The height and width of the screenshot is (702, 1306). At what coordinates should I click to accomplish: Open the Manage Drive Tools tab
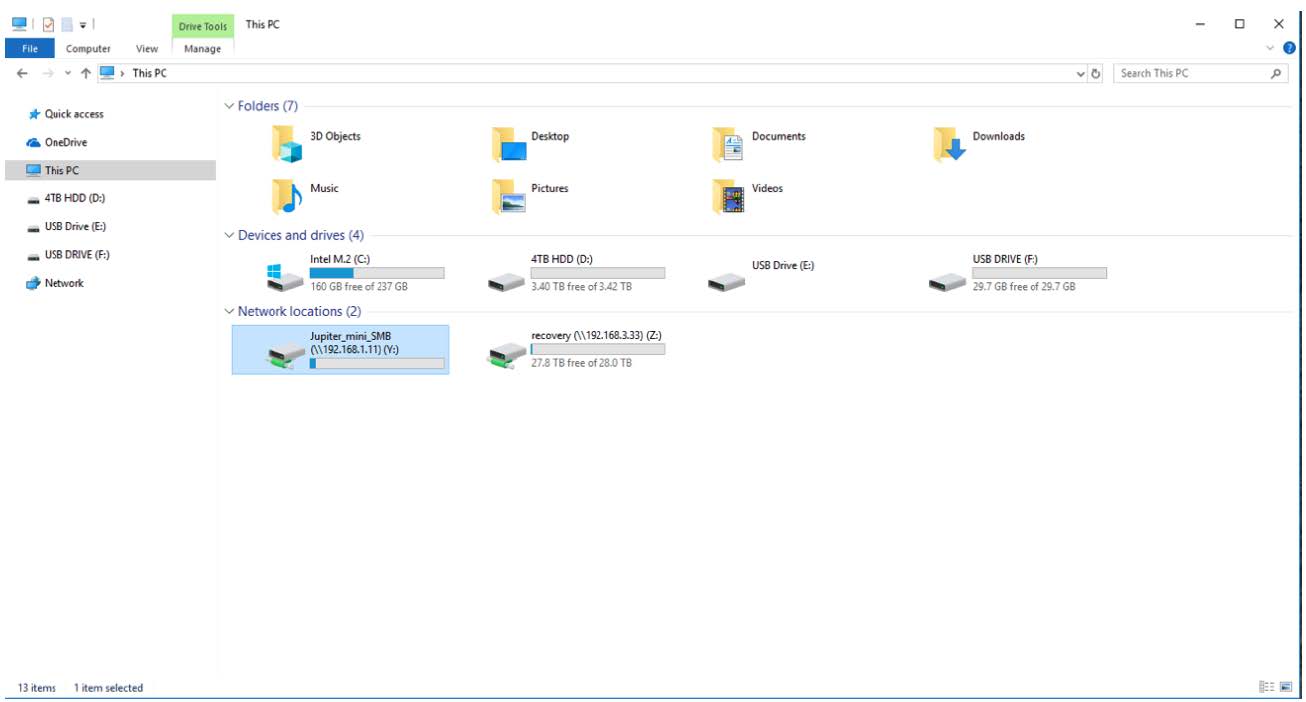(x=203, y=48)
